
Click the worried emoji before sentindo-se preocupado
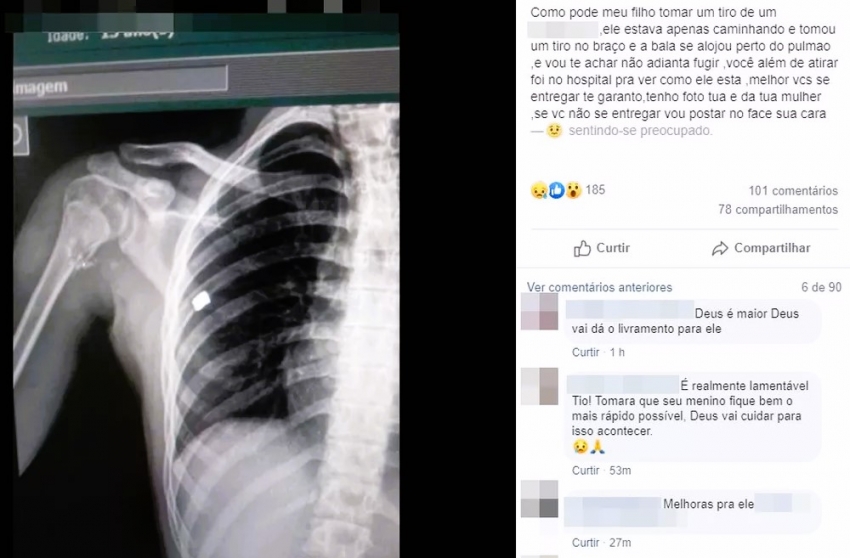point(554,131)
